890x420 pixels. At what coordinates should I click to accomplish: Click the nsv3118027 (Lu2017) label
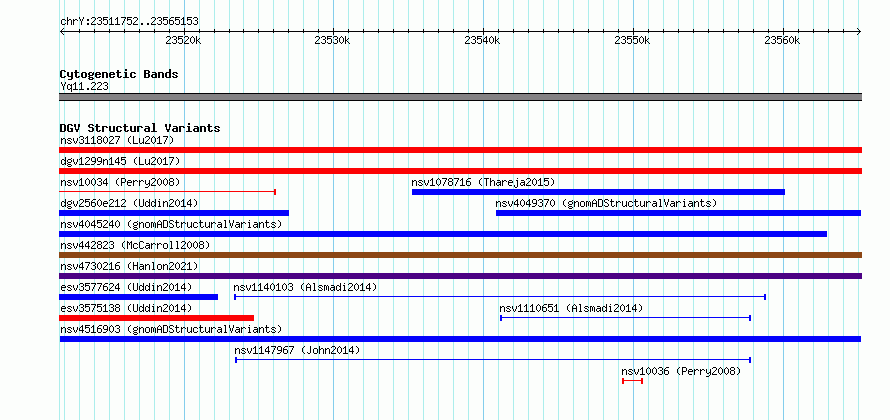117,140
